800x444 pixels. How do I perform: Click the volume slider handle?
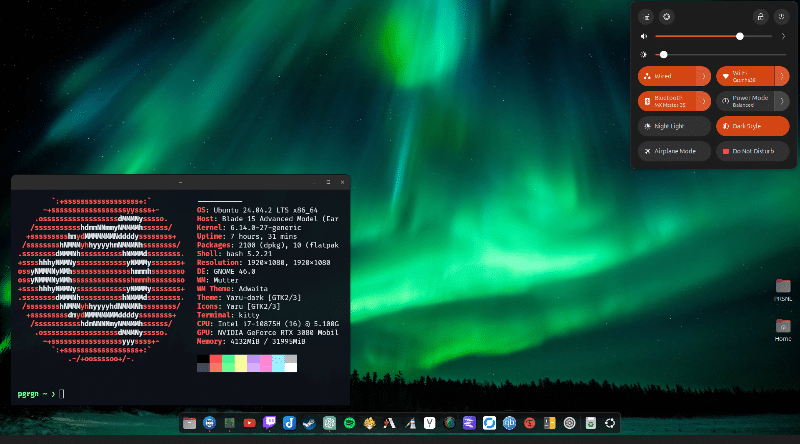[x=740, y=36]
